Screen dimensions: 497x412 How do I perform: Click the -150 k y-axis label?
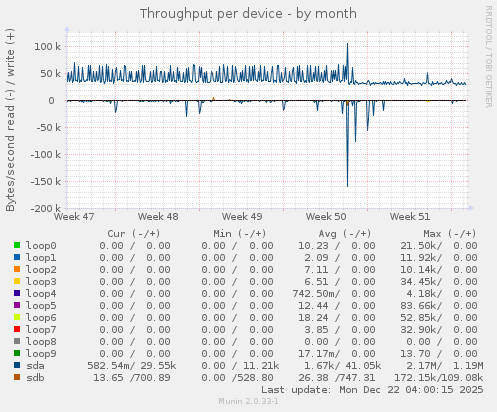(x=46, y=182)
